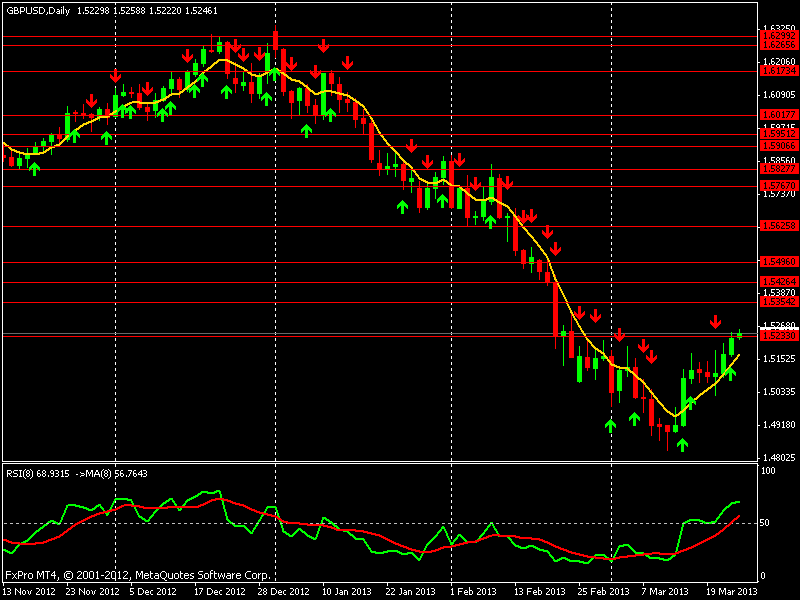Viewport: 800px width, 600px height.
Task: Select the 1.56258 price level label
Action: click(779, 226)
